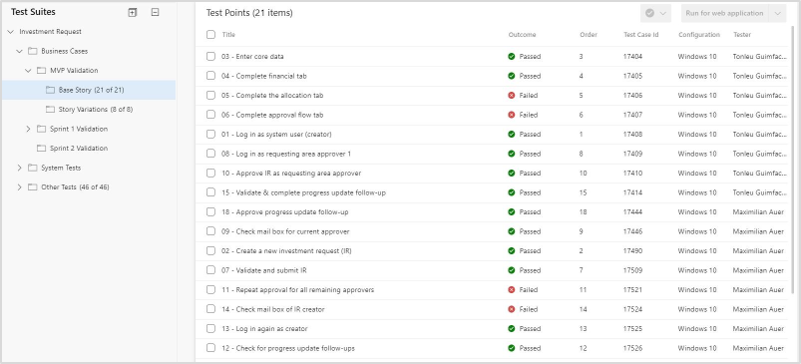Sort by the Configuration column header
The width and height of the screenshot is (801, 364).
(x=699, y=35)
